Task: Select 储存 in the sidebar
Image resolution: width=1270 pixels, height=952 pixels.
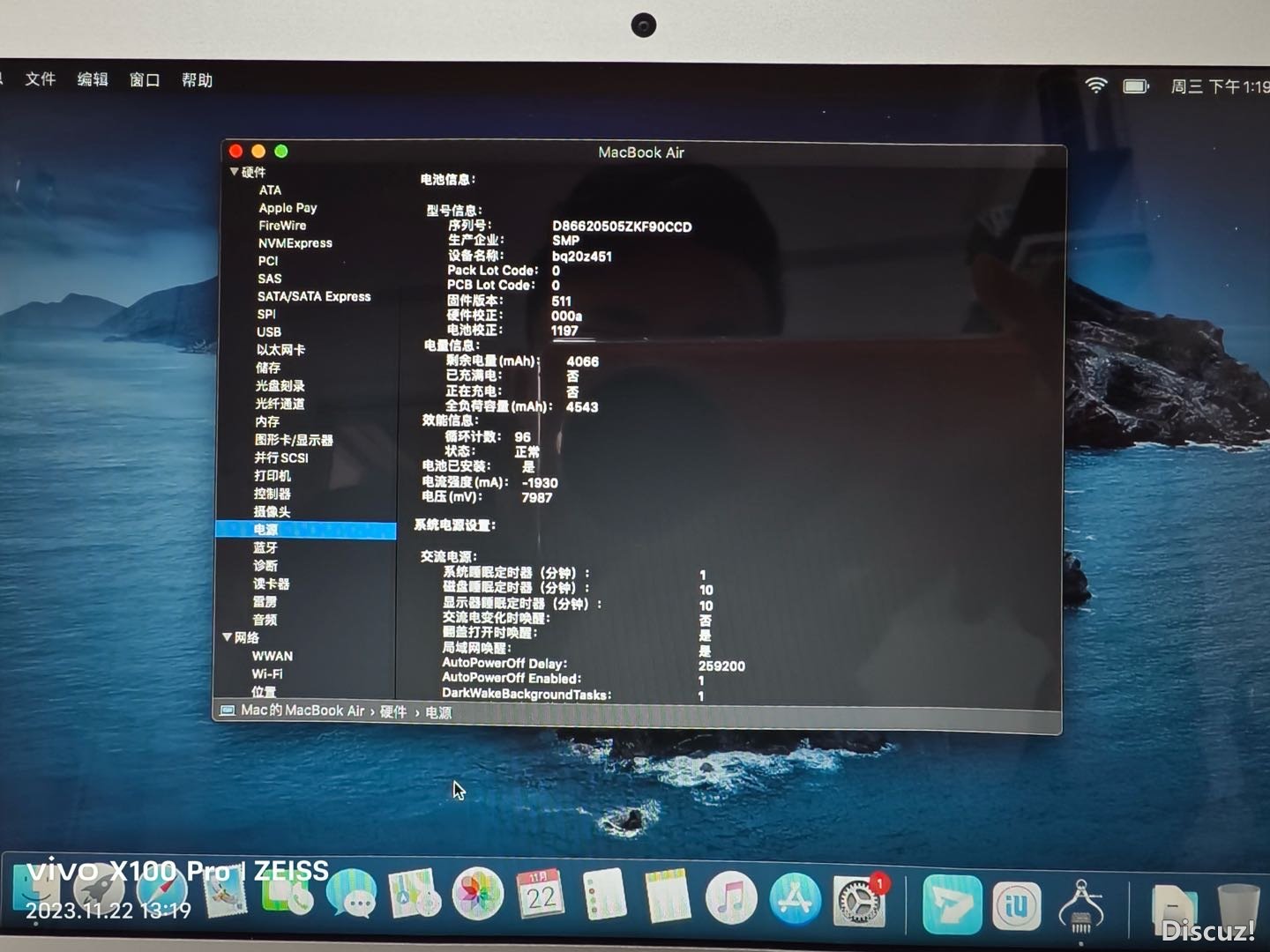Action: pos(268,368)
